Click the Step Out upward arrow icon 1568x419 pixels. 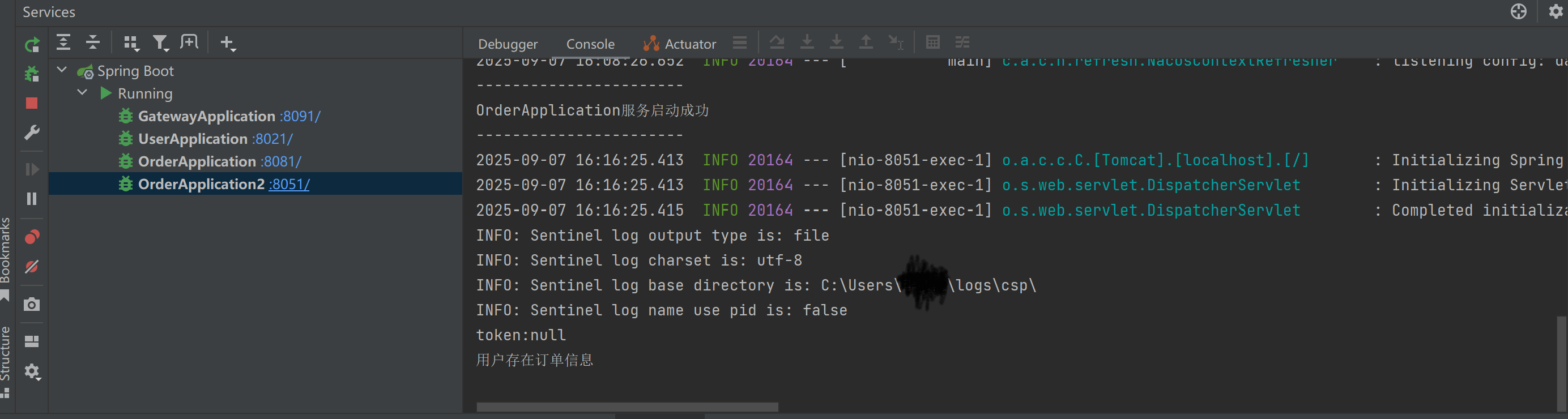click(866, 42)
